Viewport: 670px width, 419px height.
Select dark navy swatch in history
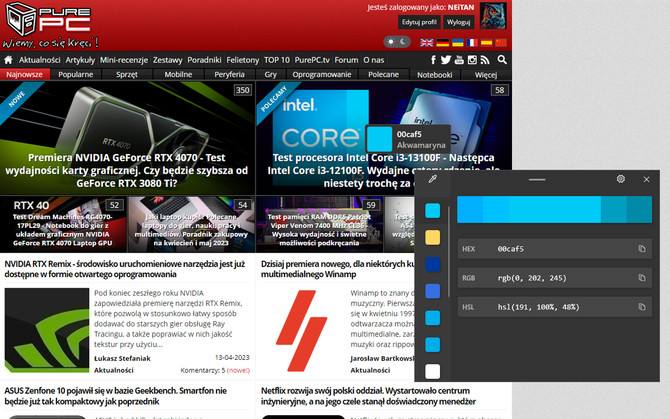coord(432,264)
